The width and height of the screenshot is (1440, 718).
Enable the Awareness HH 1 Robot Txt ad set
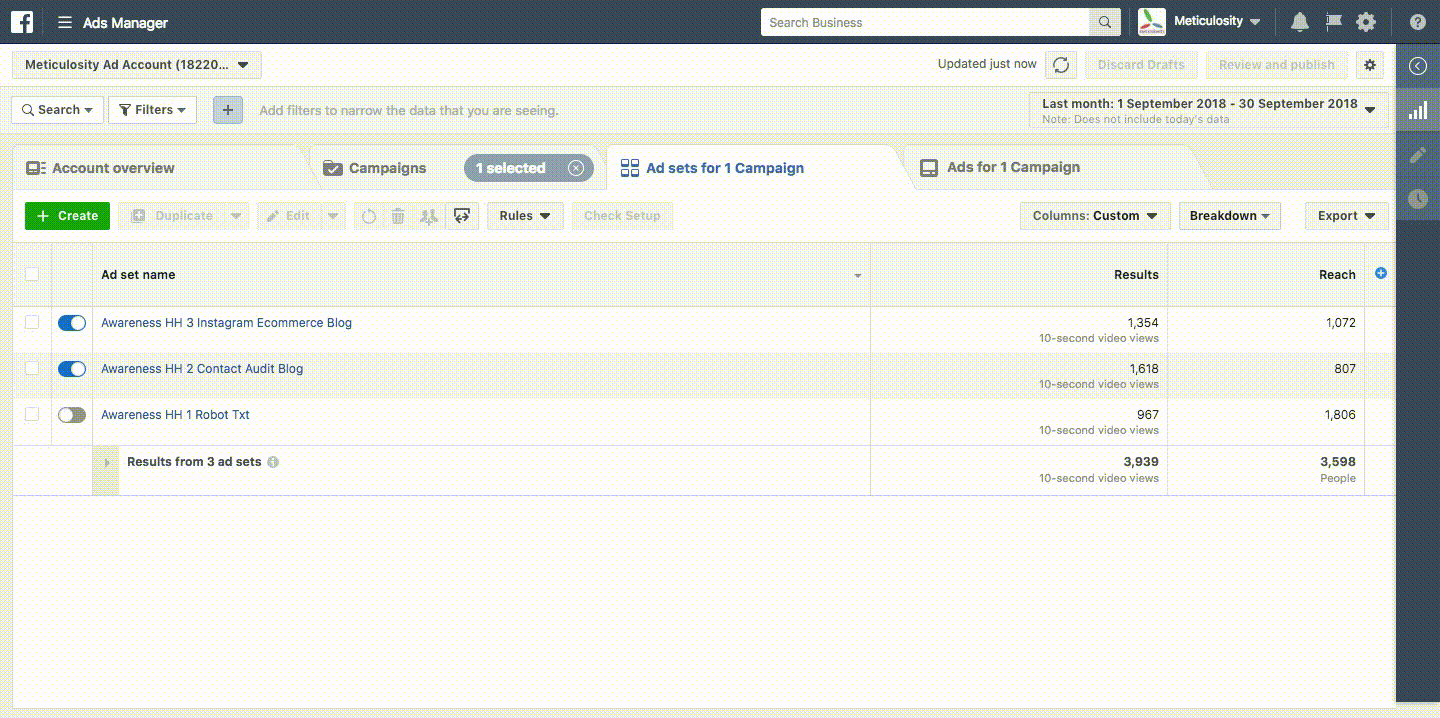pos(72,415)
